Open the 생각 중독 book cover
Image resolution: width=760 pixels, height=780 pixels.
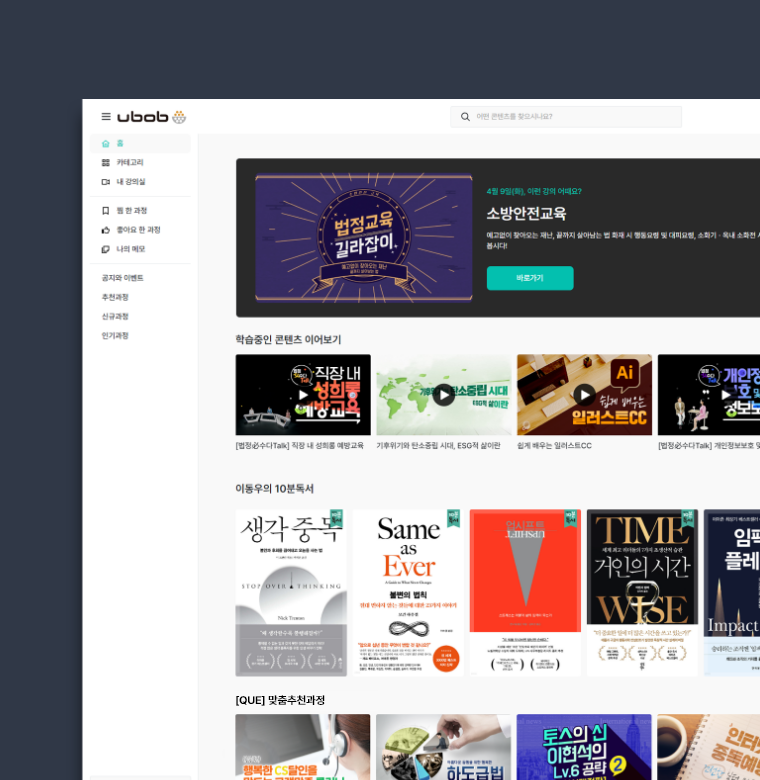291,592
